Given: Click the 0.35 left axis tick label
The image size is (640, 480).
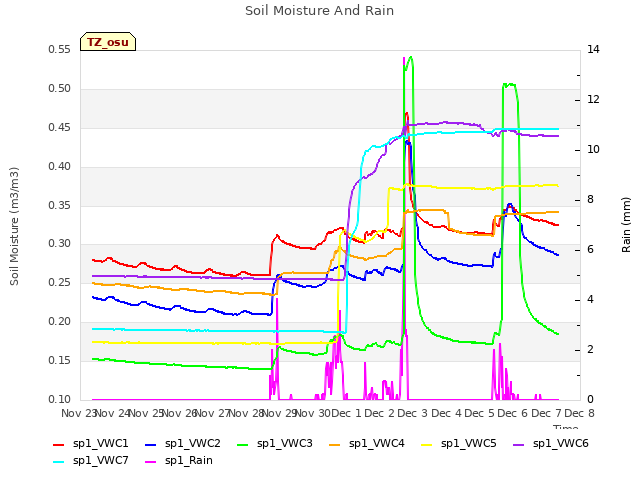Looking at the screenshot, I should point(59,205).
